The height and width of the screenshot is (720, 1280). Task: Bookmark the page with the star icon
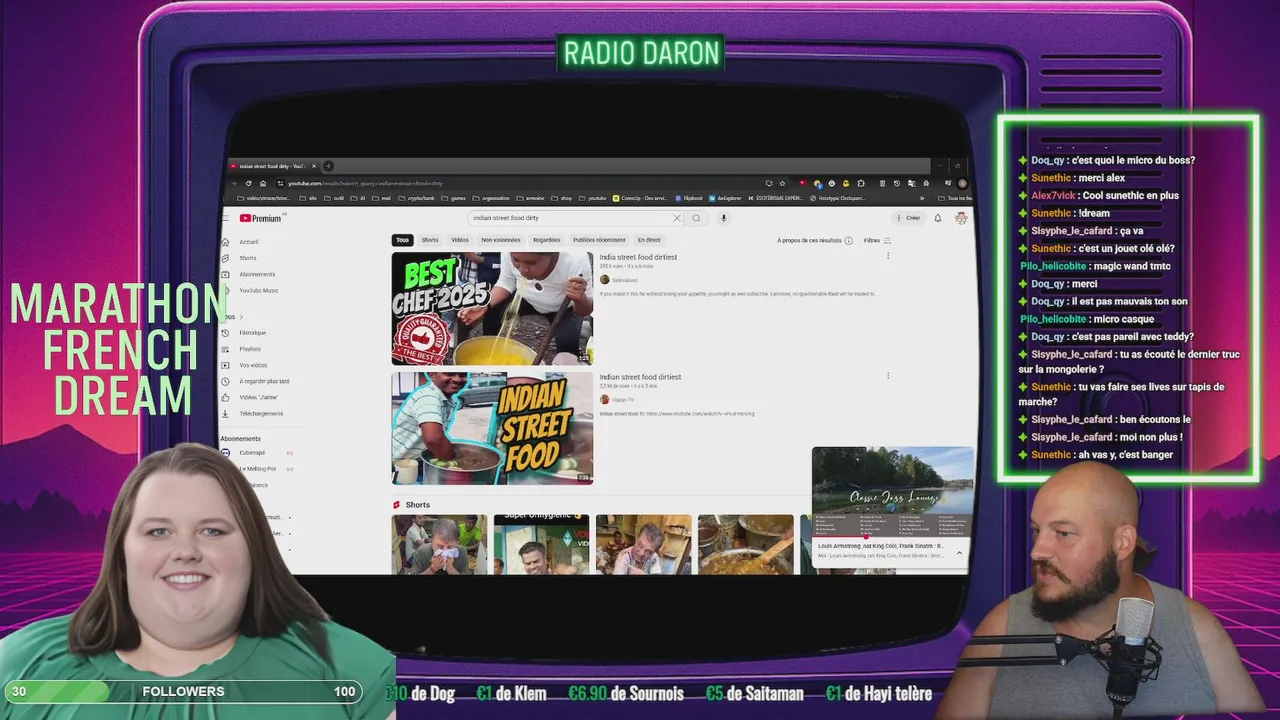(x=782, y=183)
